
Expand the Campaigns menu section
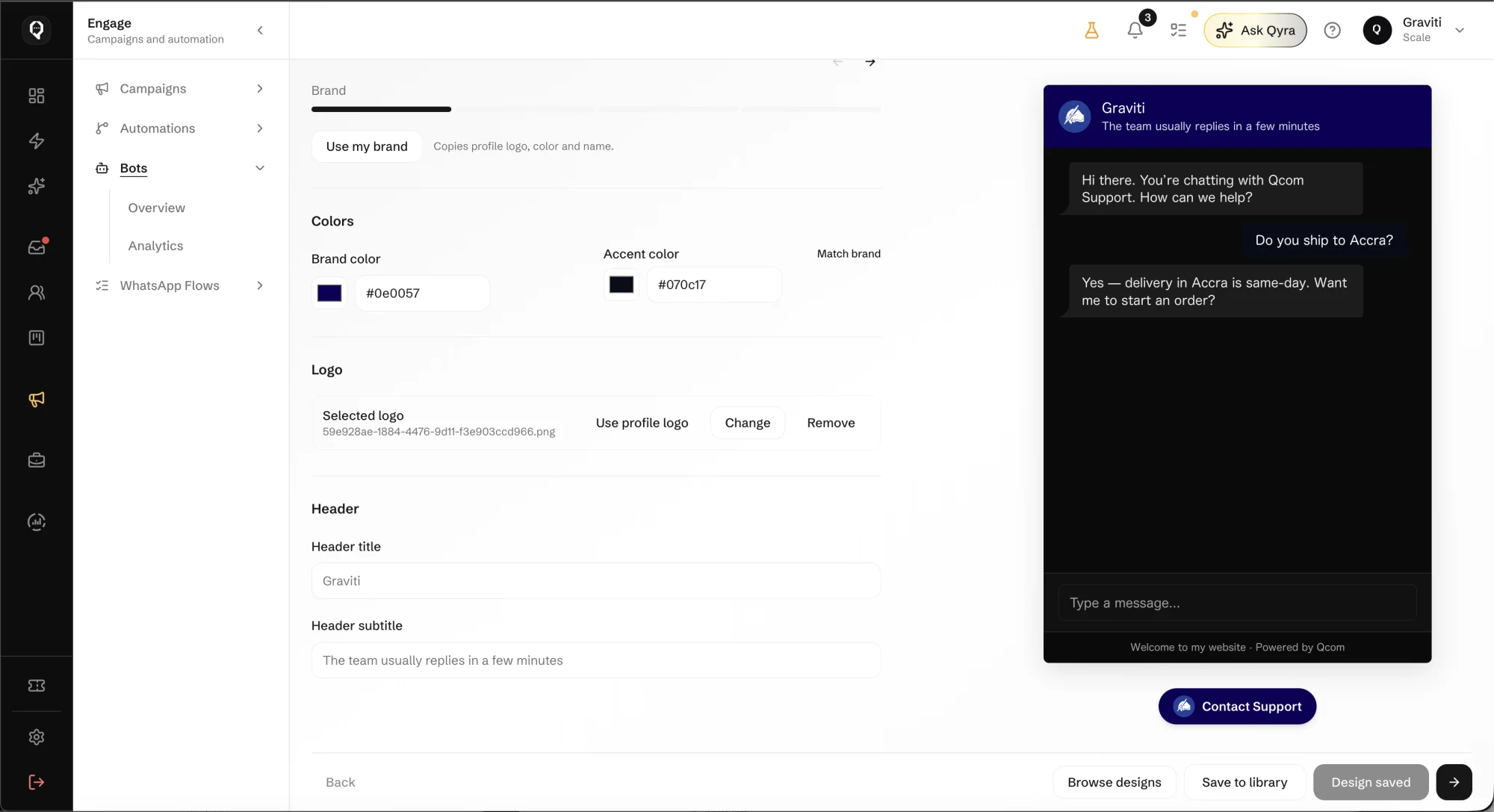tap(180, 88)
